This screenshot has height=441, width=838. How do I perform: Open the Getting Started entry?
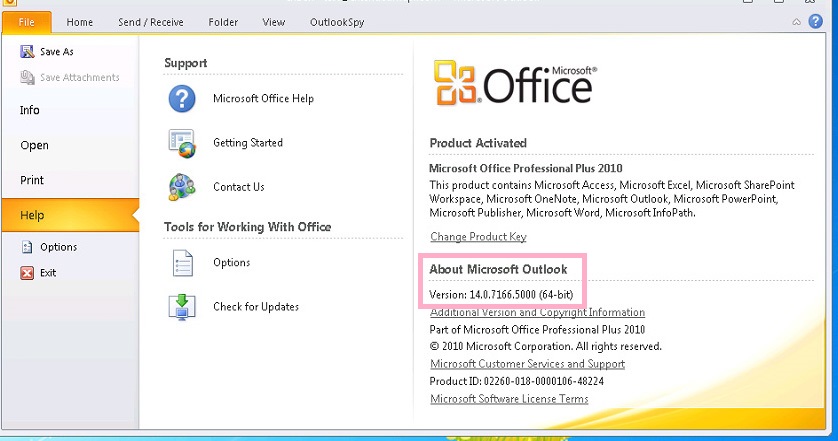[248, 143]
